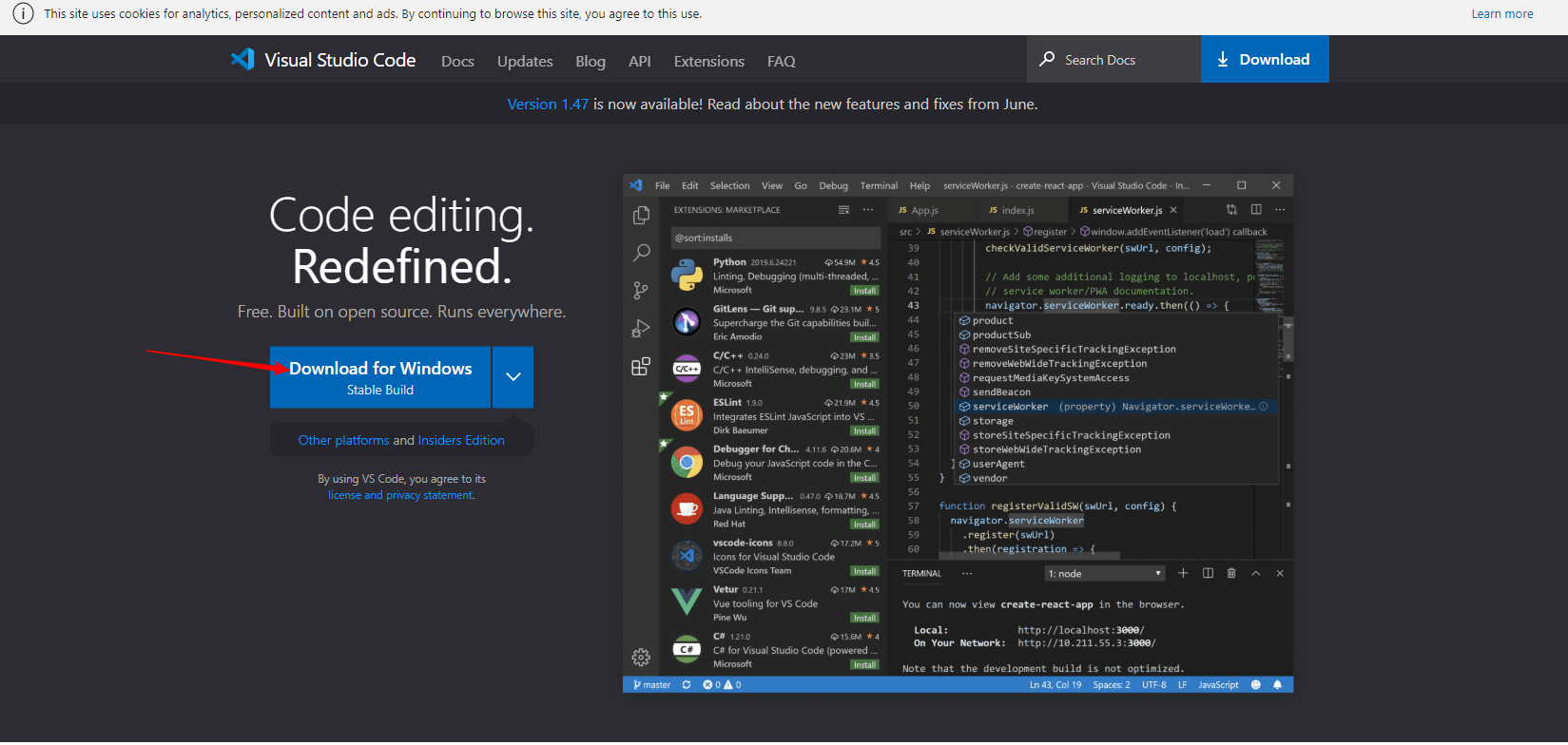Click the sync changes icon in status bar
The width and height of the screenshot is (1568, 745).
(687, 685)
